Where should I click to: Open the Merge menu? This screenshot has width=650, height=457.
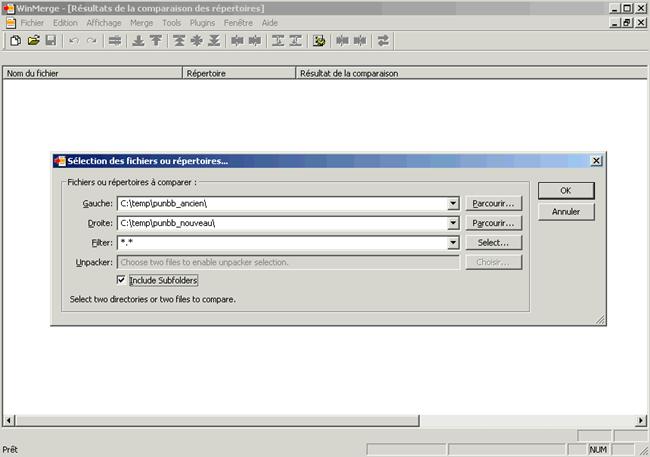[141, 22]
